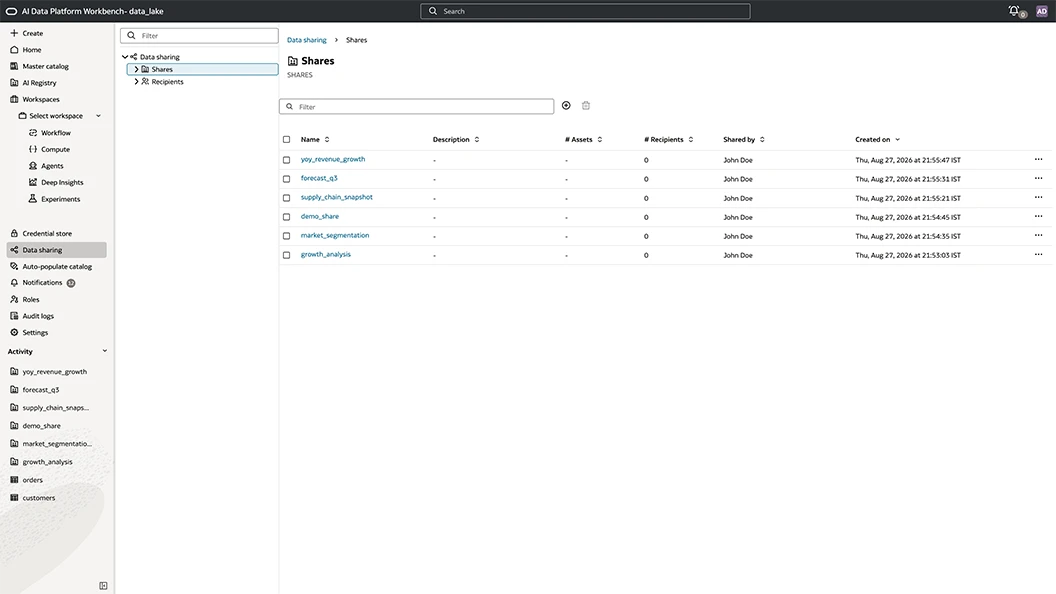Sort by # Recipients column arrows
This screenshot has width=1056, height=594.
(x=690, y=139)
